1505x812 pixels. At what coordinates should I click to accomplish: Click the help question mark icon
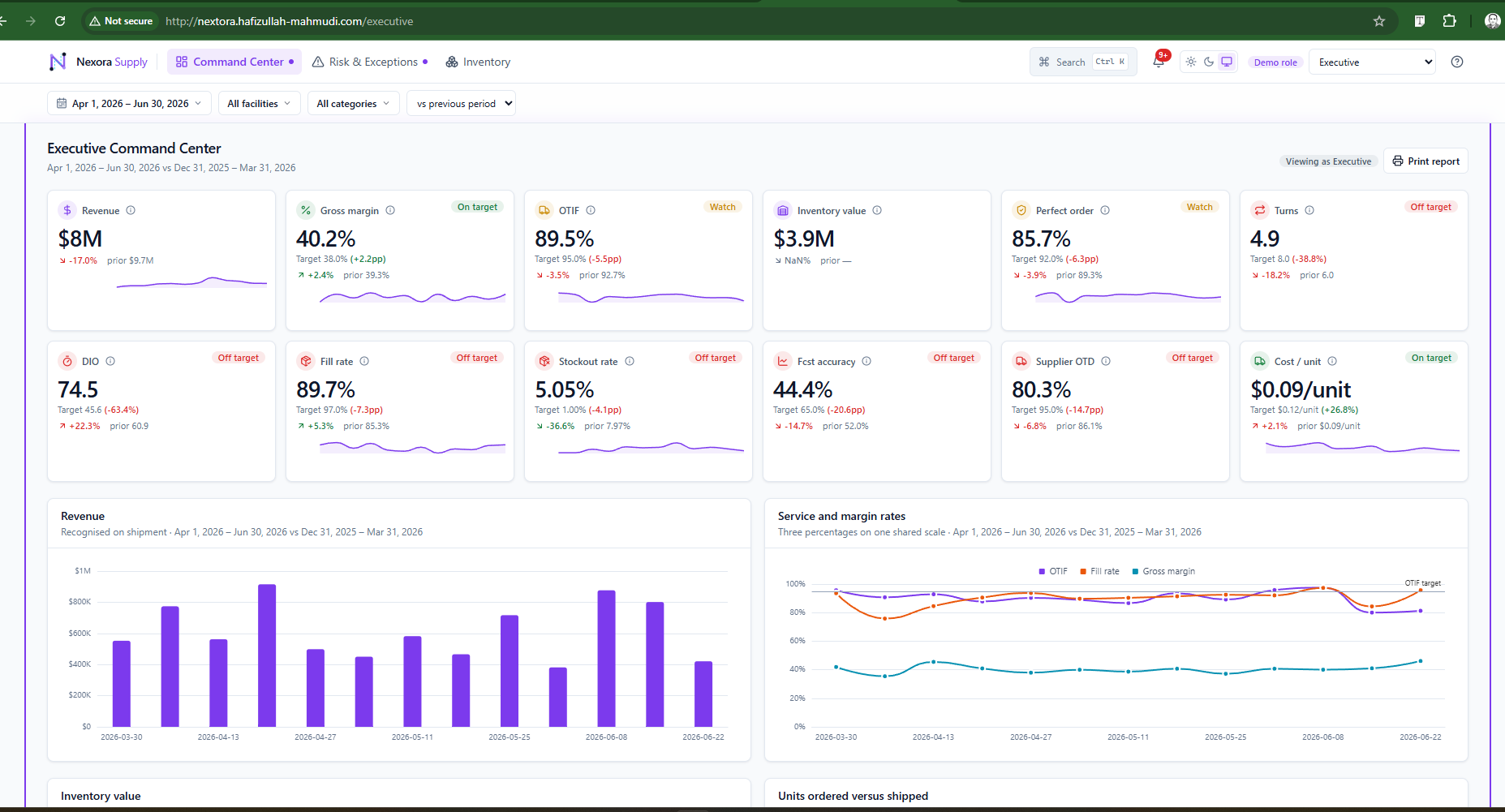click(x=1457, y=62)
